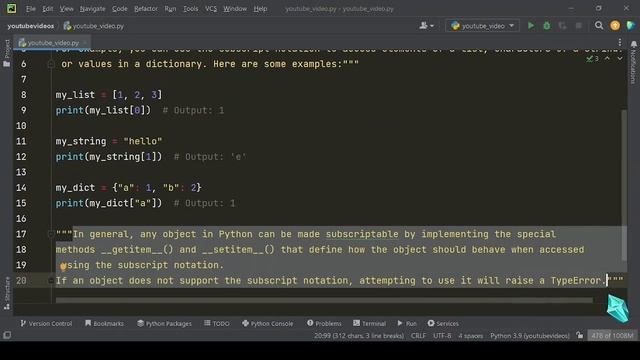Click the stop process square icon
The height and width of the screenshot is (360, 640).
578,26
